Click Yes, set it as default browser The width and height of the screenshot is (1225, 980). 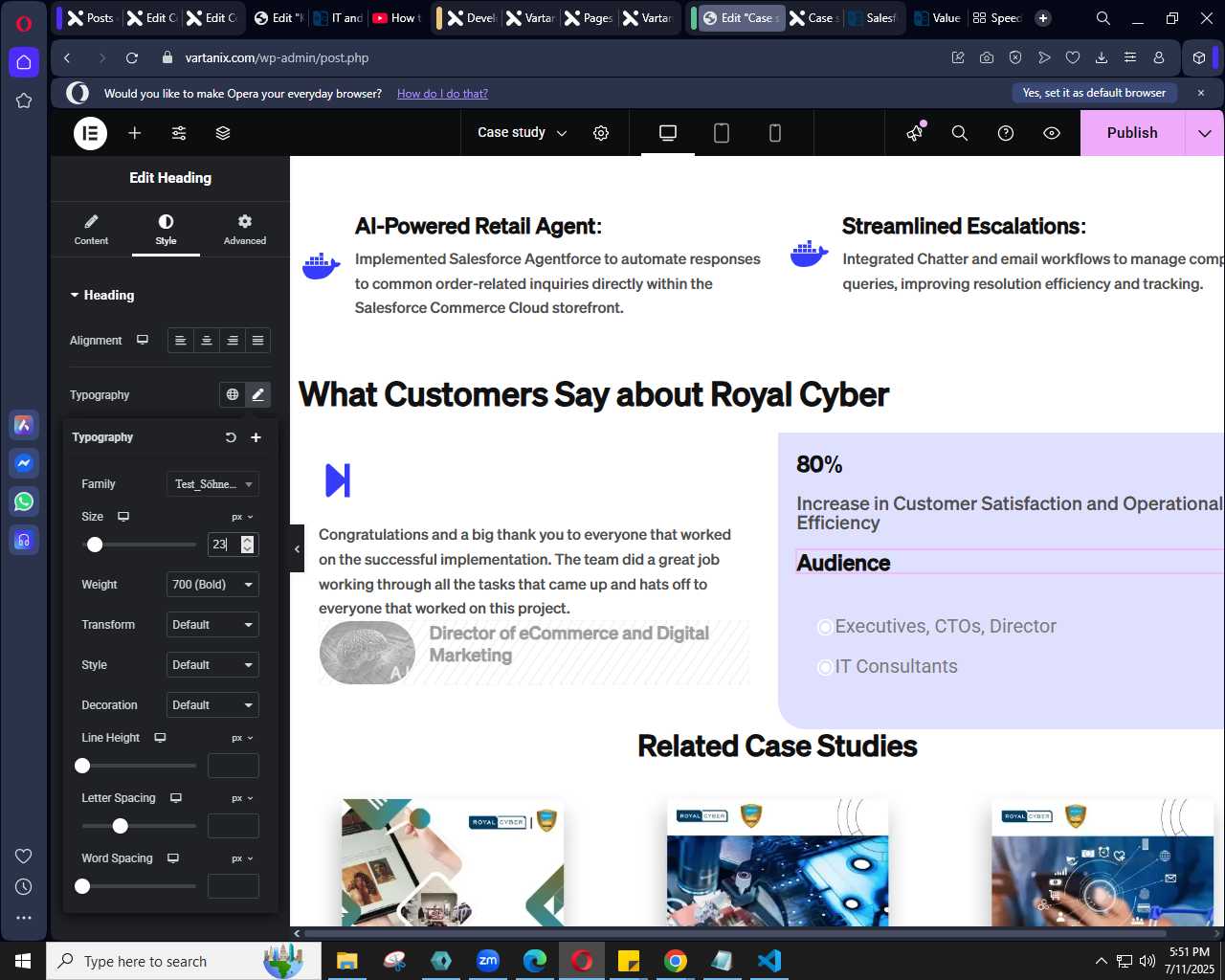click(1094, 93)
